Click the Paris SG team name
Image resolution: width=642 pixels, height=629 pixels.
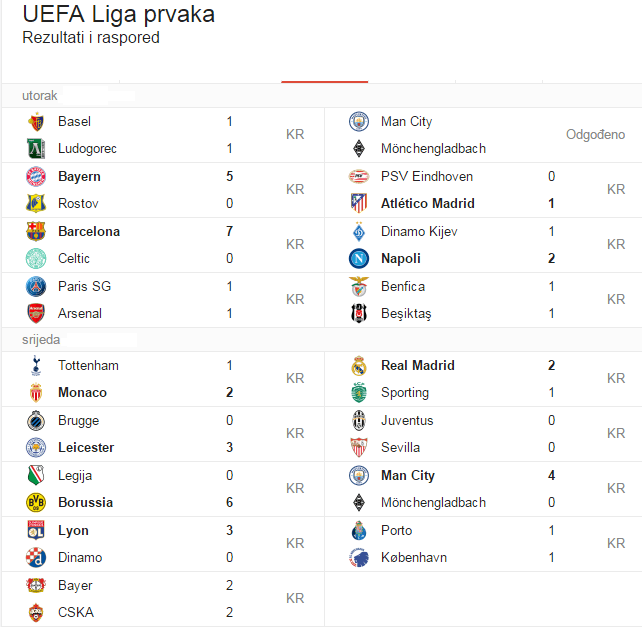(85, 286)
